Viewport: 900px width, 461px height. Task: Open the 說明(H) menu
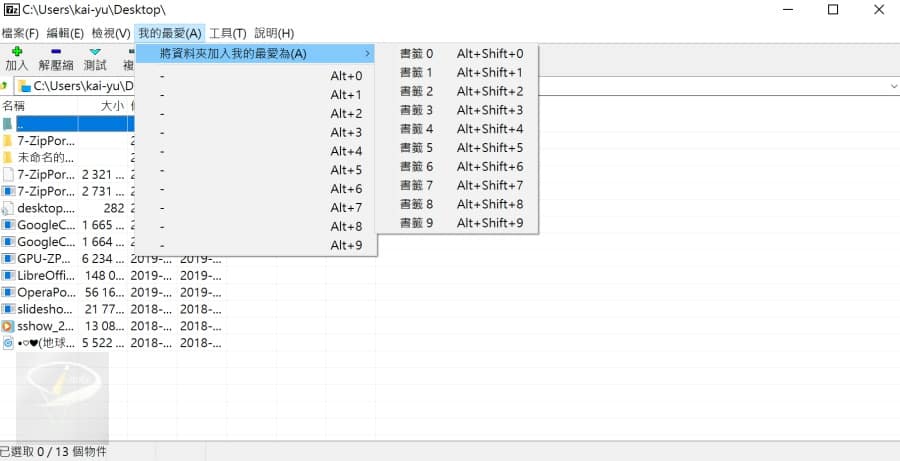274,33
